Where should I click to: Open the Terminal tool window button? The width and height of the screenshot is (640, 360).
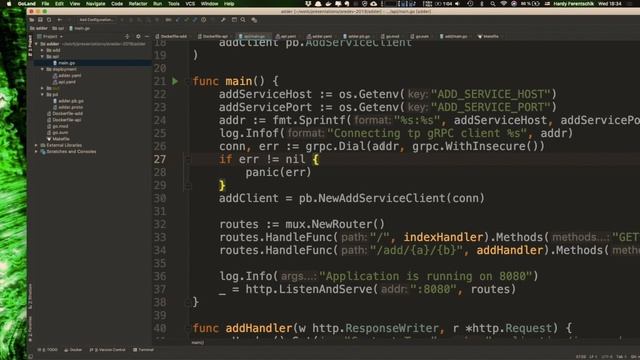[x=143, y=350]
